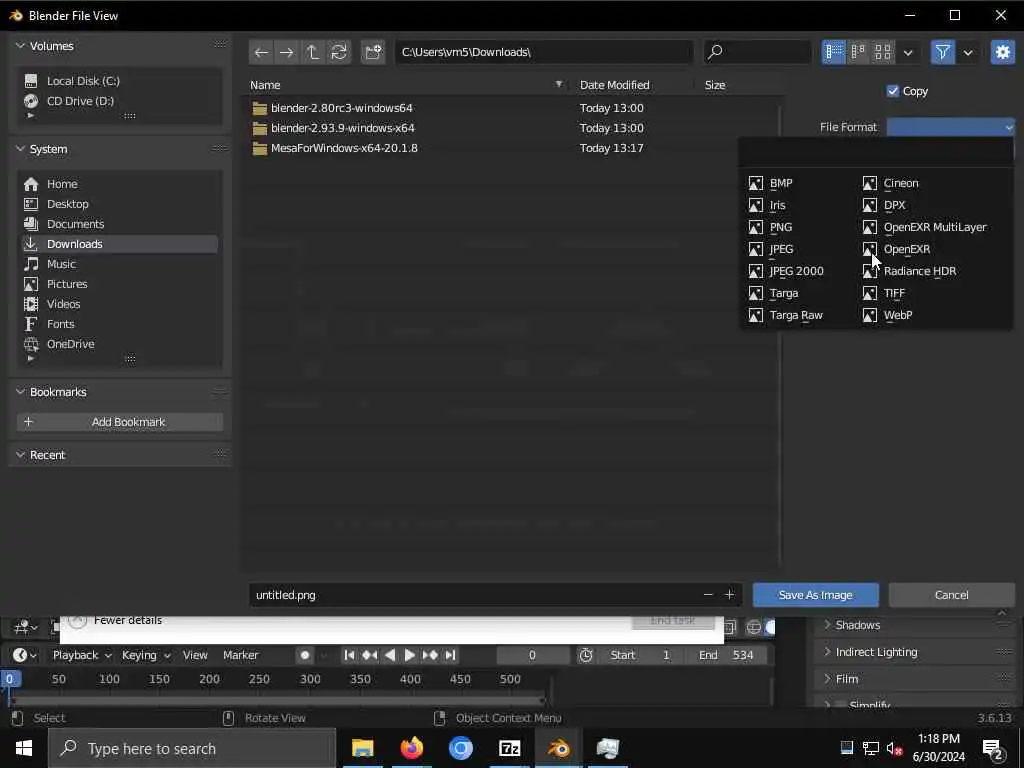Open 7-Zip from the taskbar
The image size is (1024, 768).
click(x=509, y=748)
